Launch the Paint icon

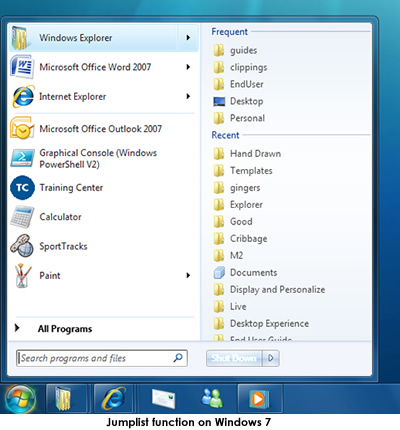tap(22, 275)
